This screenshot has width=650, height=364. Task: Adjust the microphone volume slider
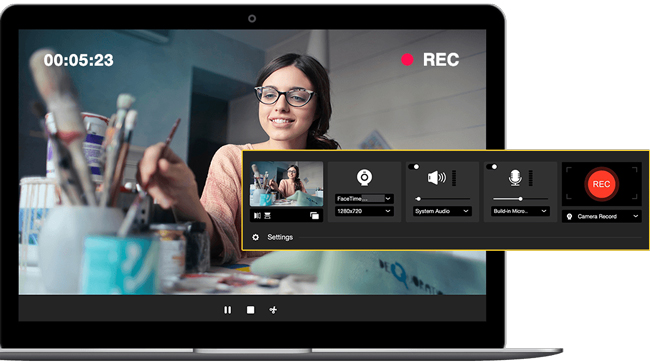point(520,199)
